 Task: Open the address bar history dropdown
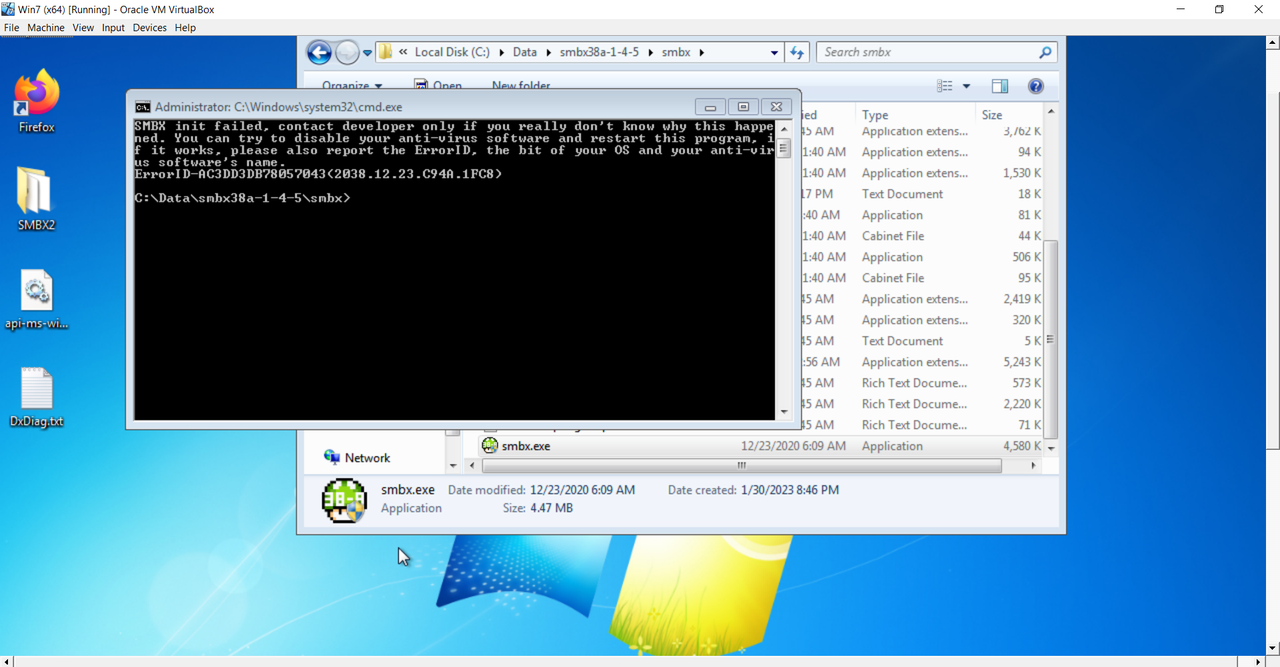point(774,52)
